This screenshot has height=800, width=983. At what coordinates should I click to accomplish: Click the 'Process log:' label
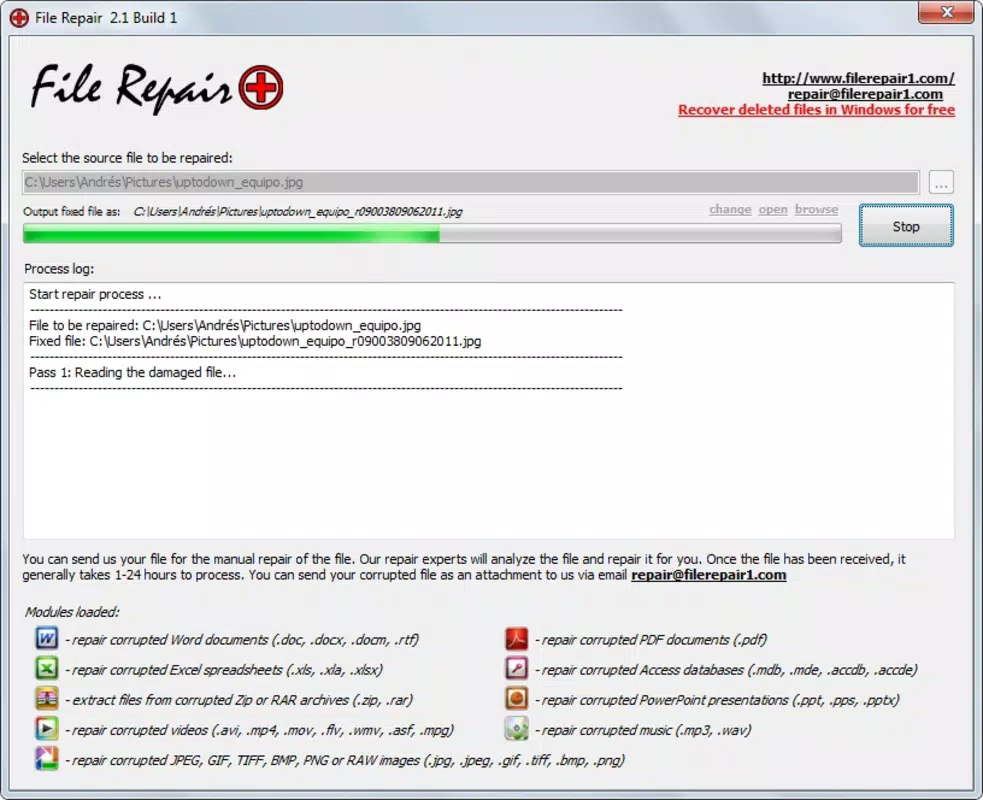tap(59, 269)
